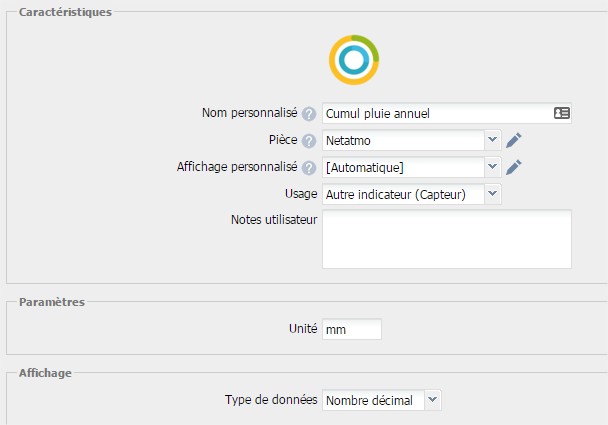Click help icon beside Affichage personnalisé

click(309, 168)
